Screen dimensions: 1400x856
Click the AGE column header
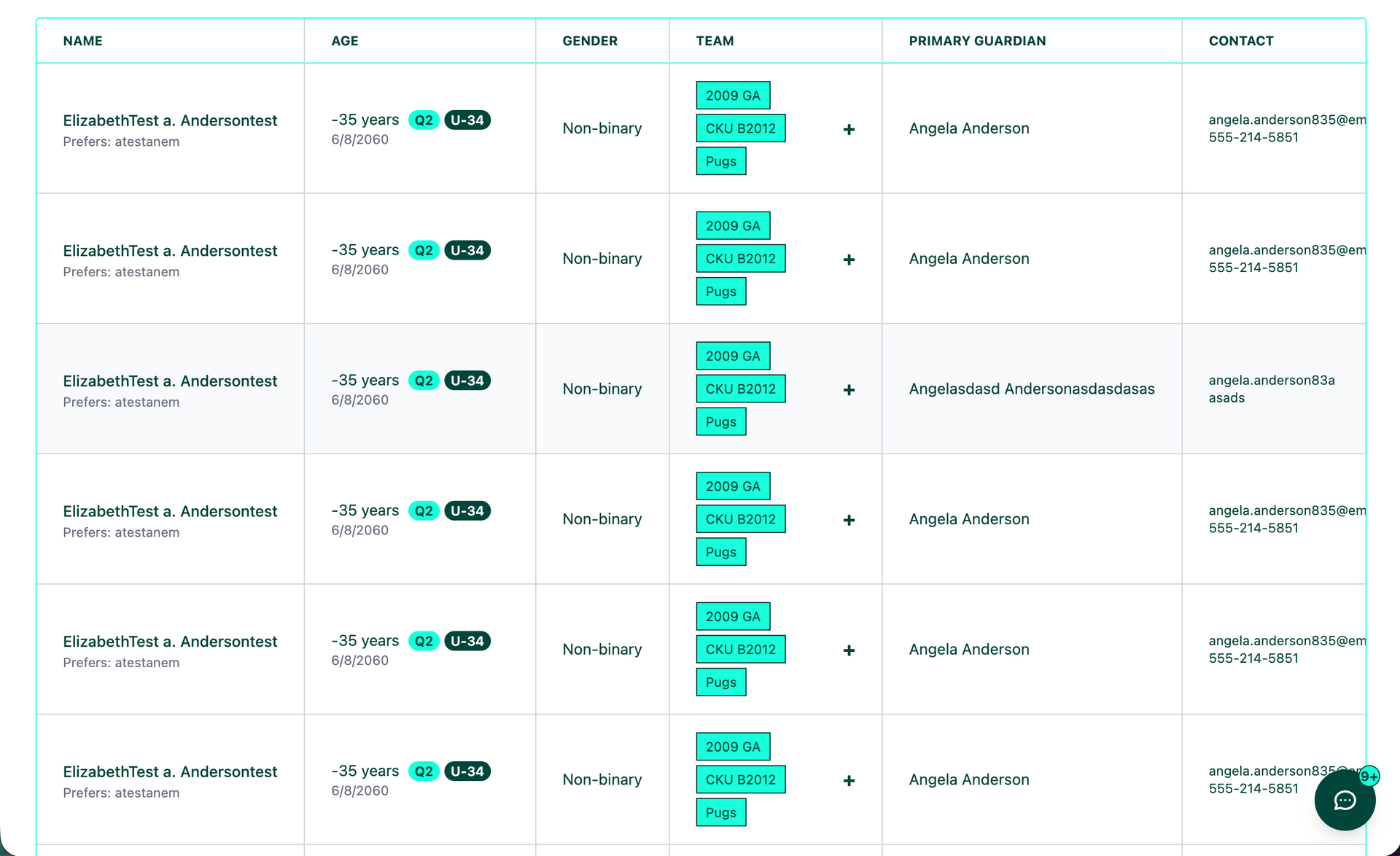point(345,41)
